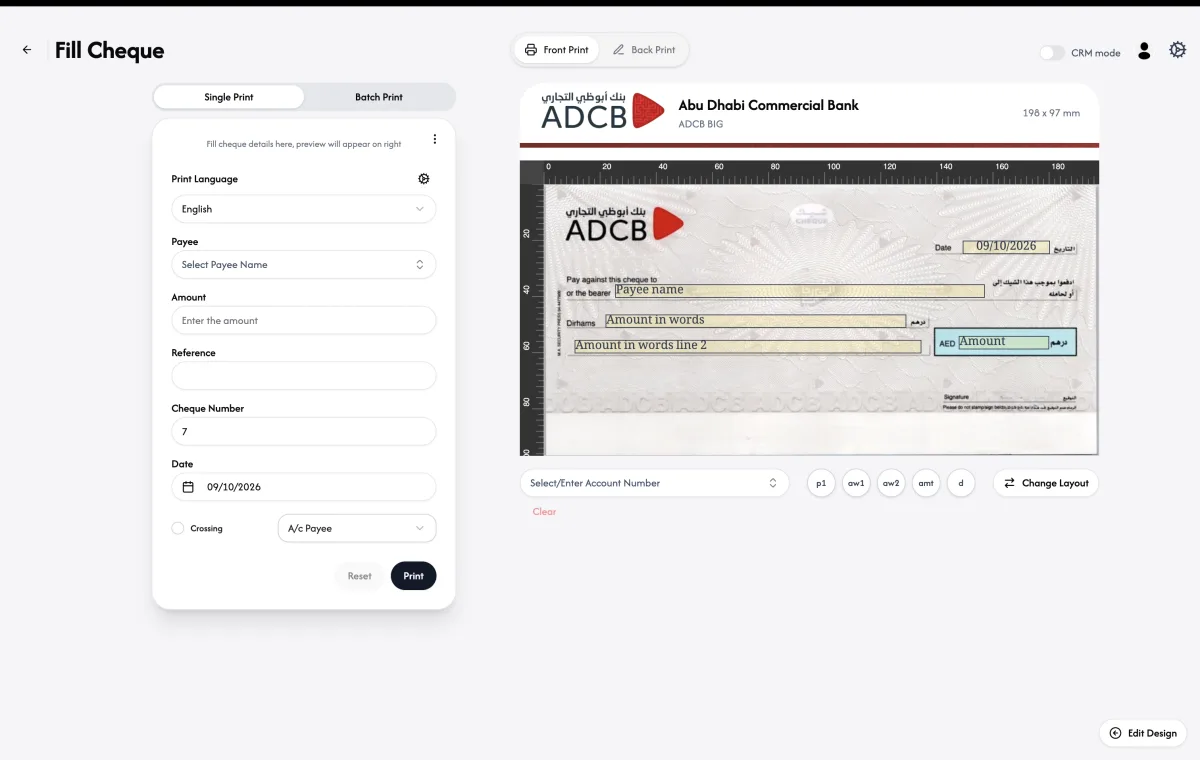Click the Clear link
1200x760 pixels.
[x=544, y=511]
